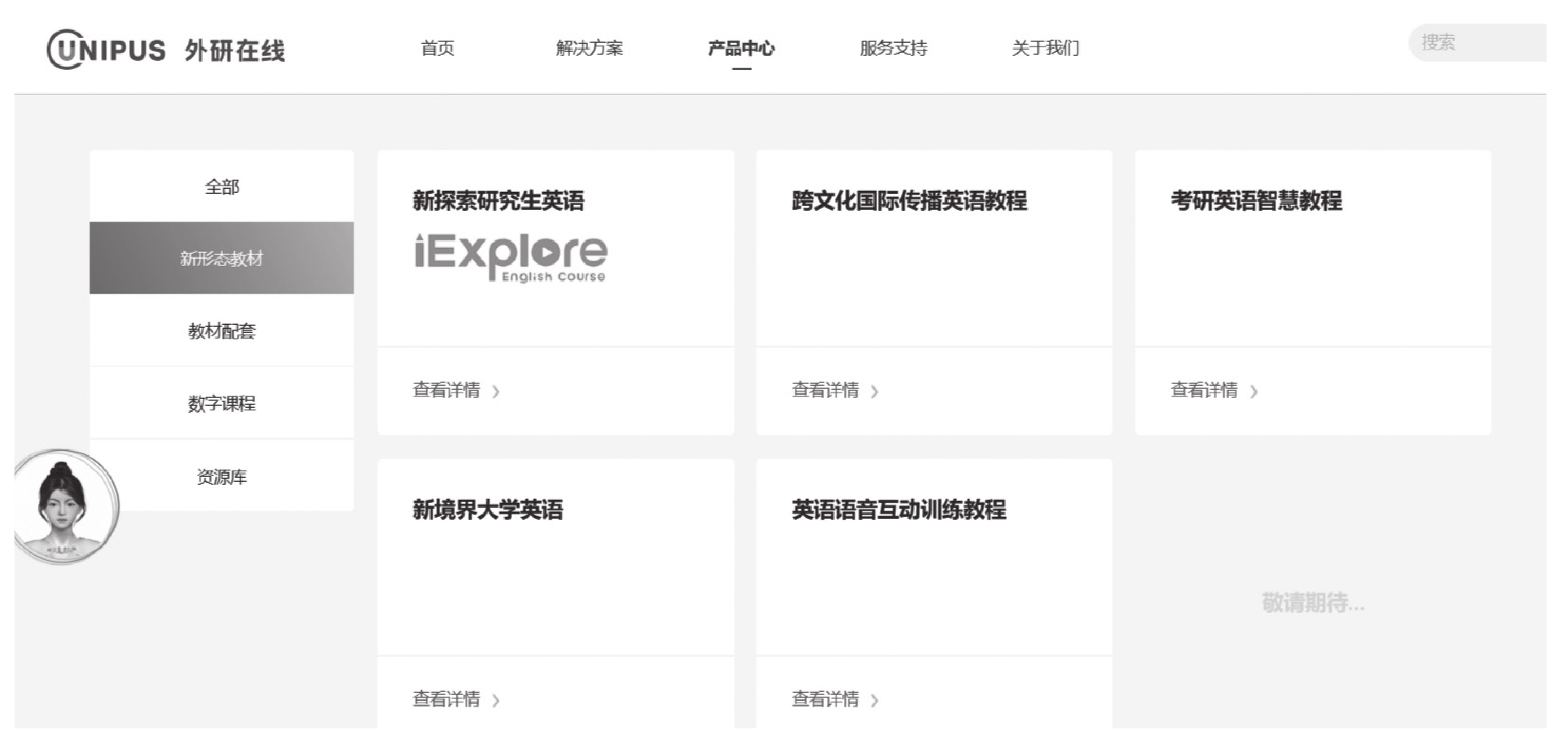
Task: Go to the 产品中心 tab
Action: [x=741, y=48]
